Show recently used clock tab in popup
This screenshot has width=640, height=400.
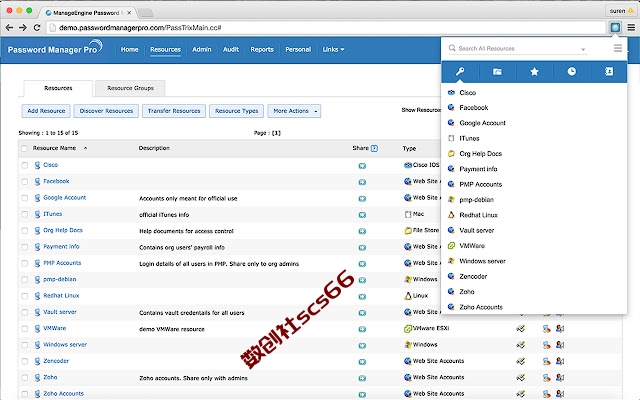(571, 72)
